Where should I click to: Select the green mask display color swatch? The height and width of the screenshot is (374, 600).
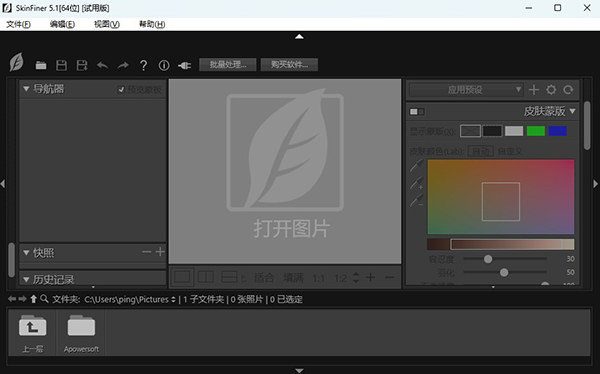click(x=536, y=131)
